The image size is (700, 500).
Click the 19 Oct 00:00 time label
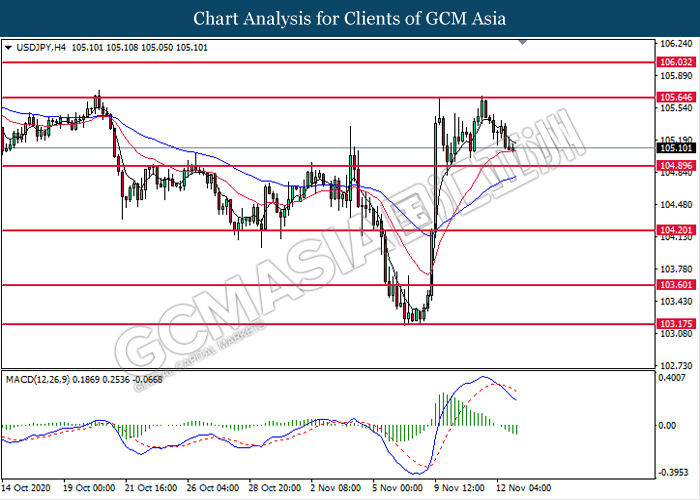(88, 488)
